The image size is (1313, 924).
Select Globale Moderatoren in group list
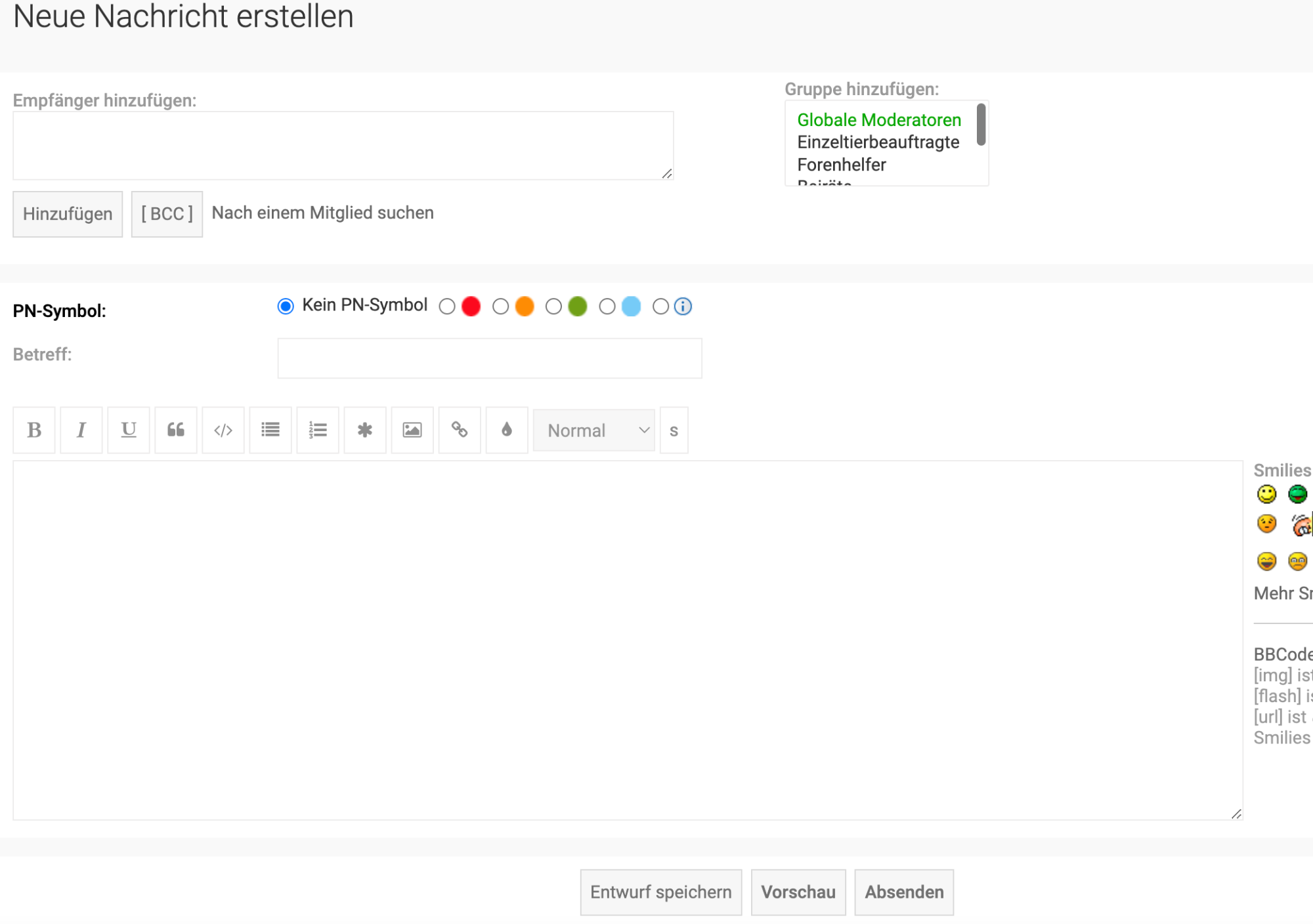click(878, 120)
